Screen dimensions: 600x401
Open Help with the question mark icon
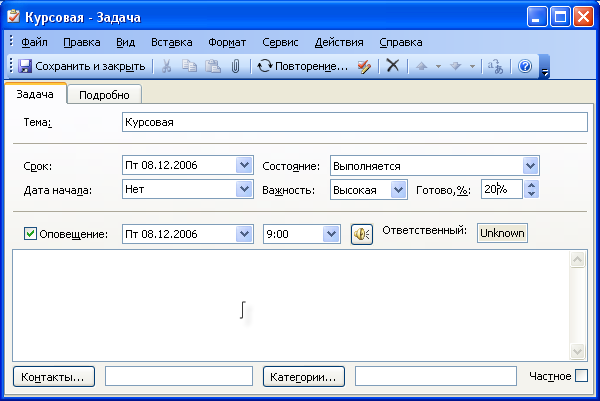click(x=525, y=66)
